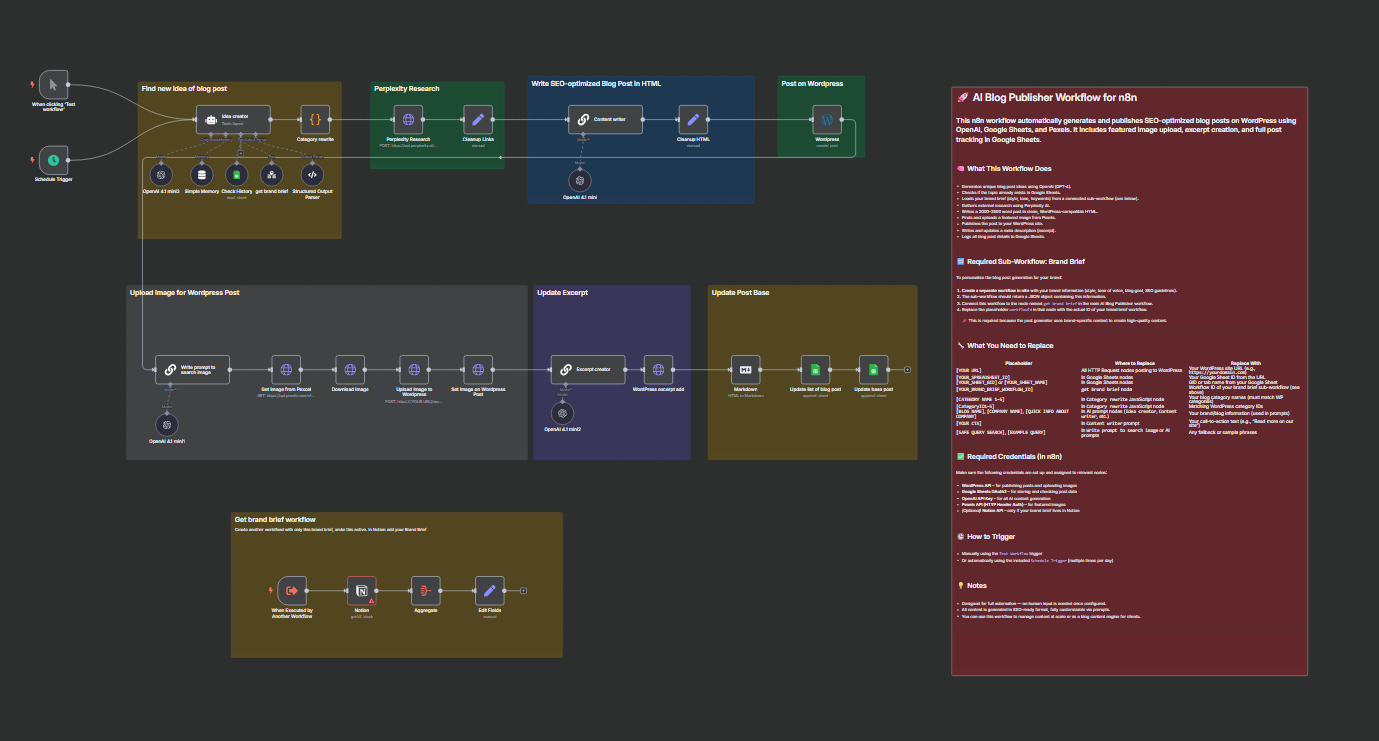Select 'Required Sub-Workflow: Brand Brief' heading
Viewport: 1379px width, 741px height.
1020,261
